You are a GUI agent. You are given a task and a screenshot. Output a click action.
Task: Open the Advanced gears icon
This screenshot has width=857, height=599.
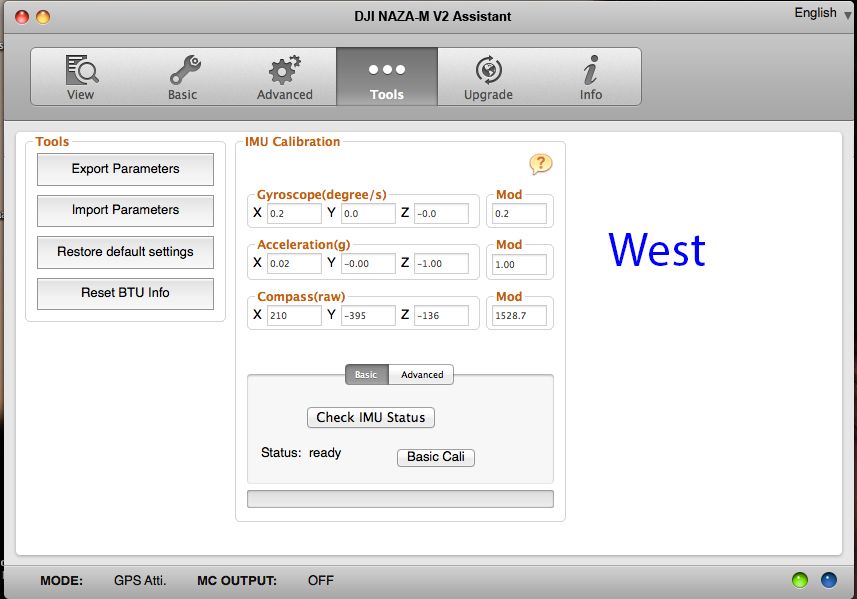pyautogui.click(x=284, y=69)
